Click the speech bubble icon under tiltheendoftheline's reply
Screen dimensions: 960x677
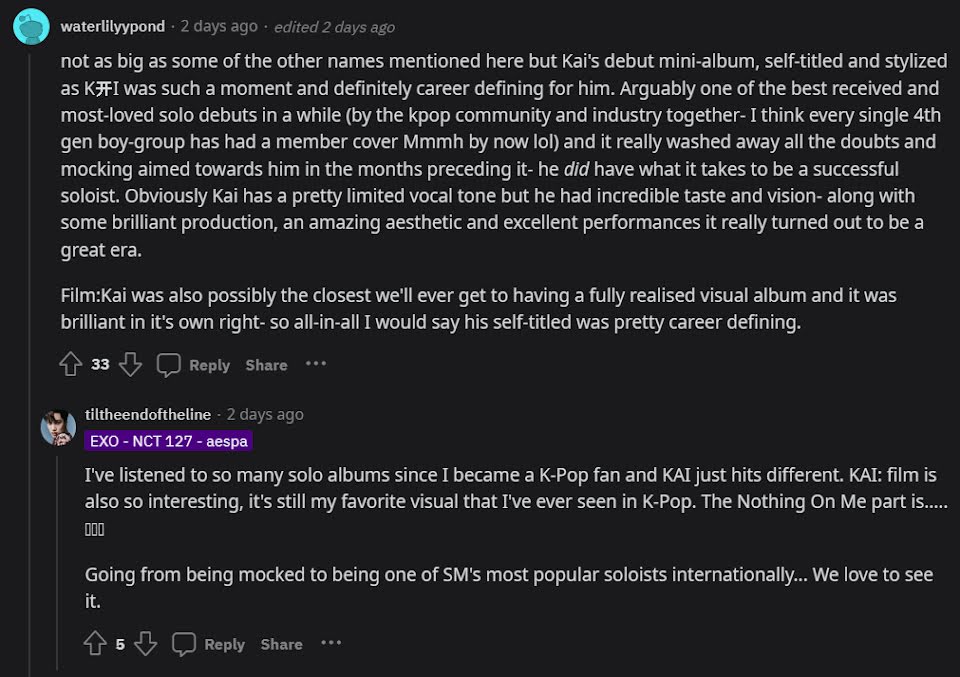point(184,644)
